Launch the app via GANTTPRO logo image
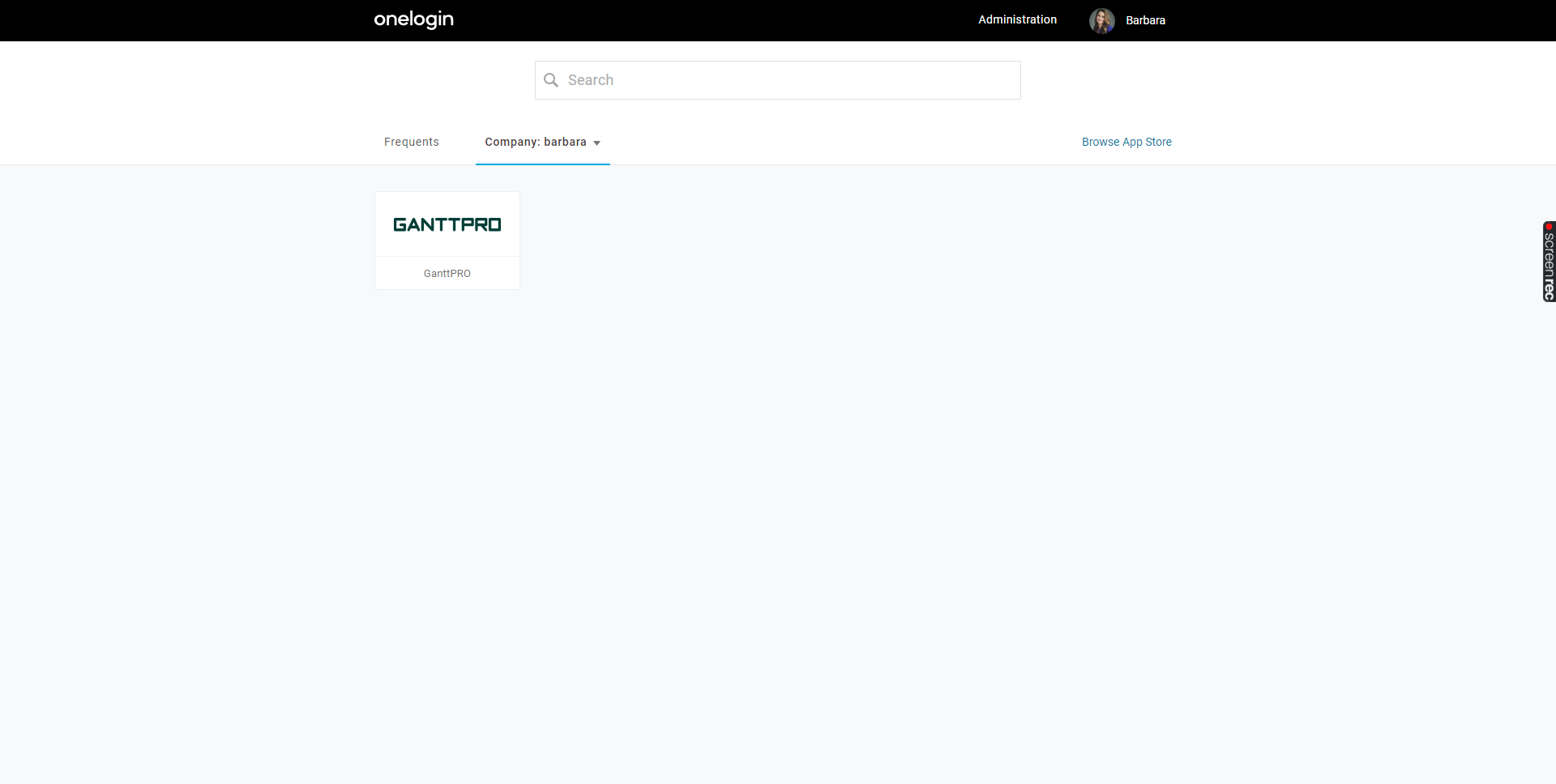This screenshot has width=1556, height=784. click(x=447, y=224)
